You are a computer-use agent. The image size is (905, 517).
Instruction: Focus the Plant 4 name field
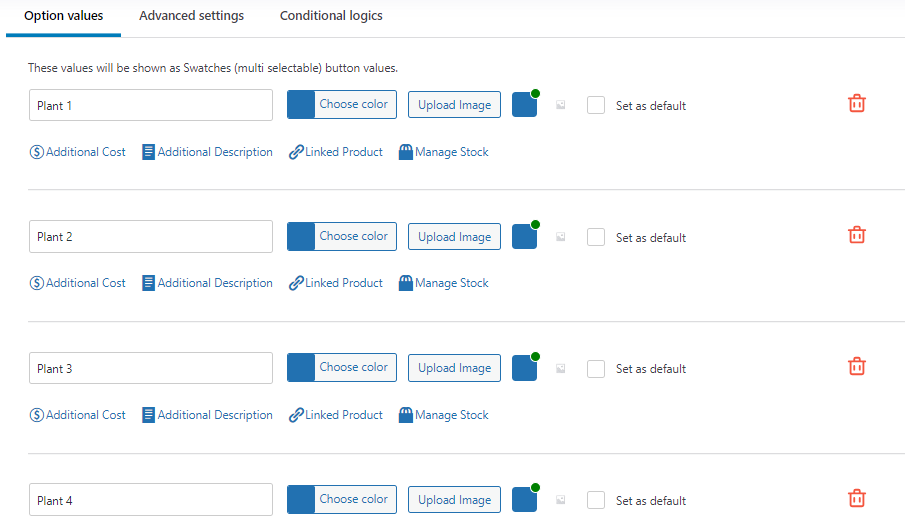click(x=151, y=500)
